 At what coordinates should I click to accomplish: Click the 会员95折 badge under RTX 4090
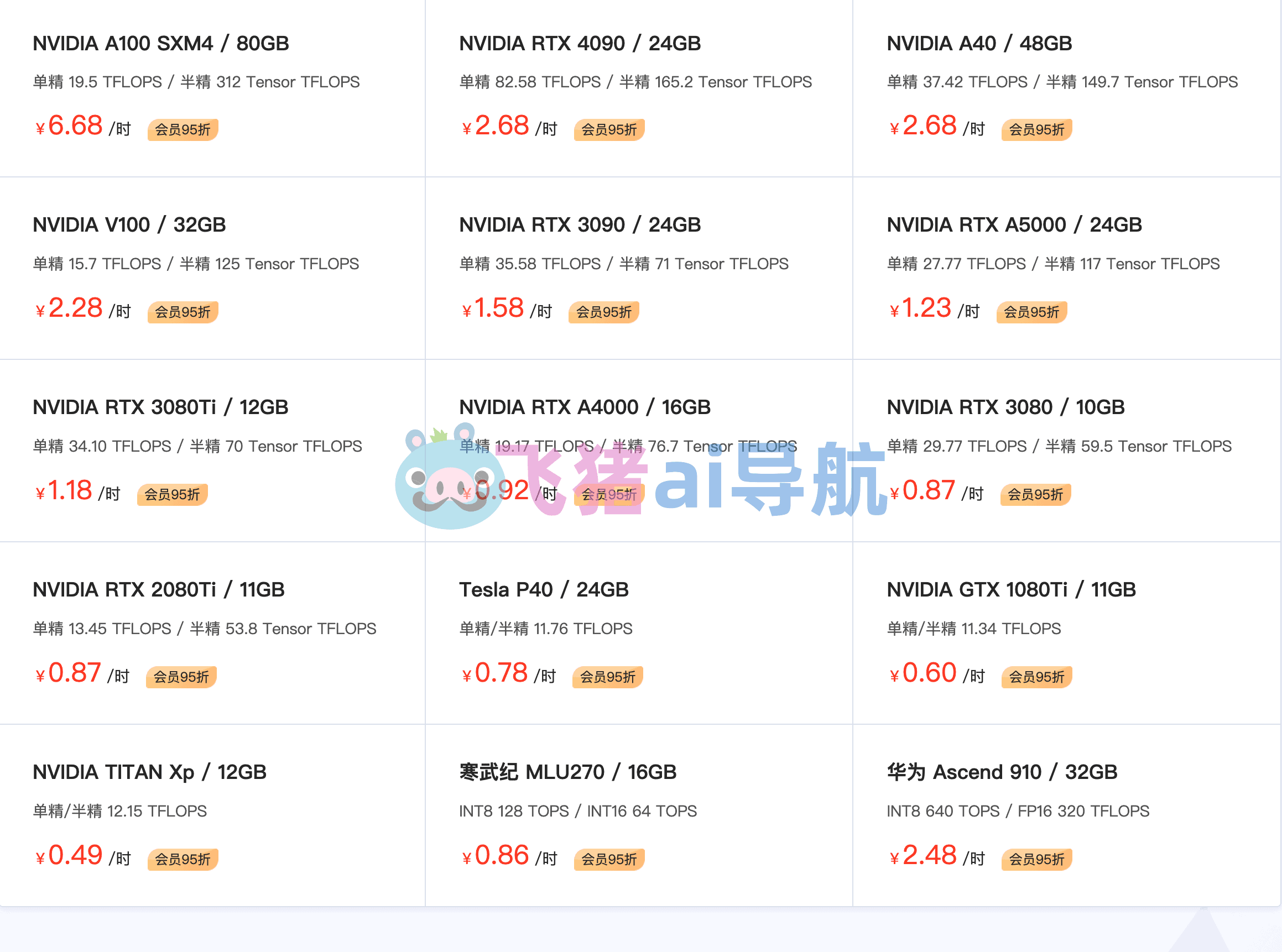(x=609, y=130)
